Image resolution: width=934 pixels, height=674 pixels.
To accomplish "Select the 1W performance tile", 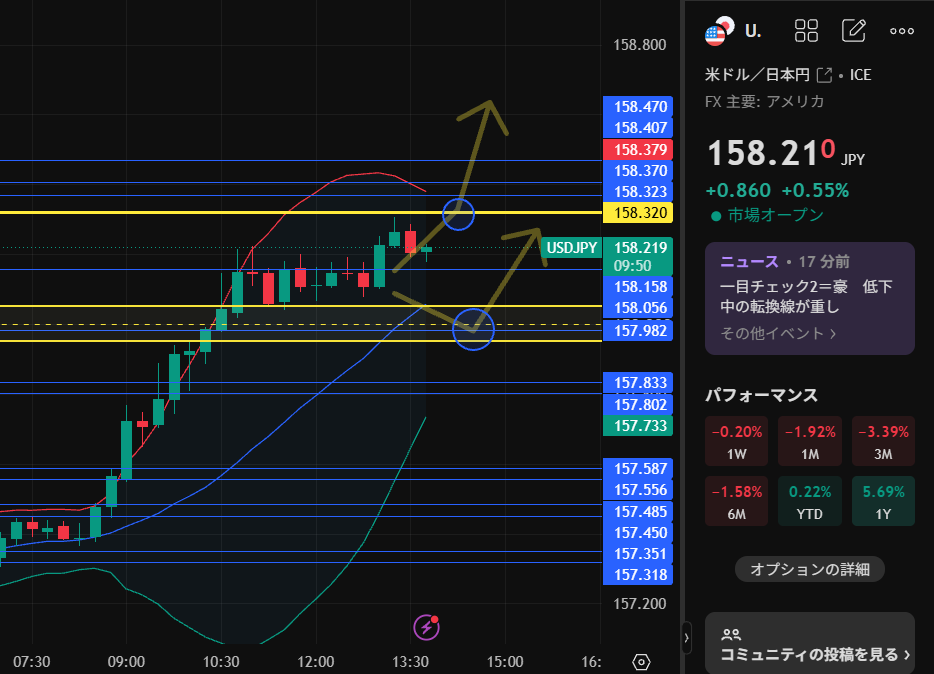I will click(736, 441).
